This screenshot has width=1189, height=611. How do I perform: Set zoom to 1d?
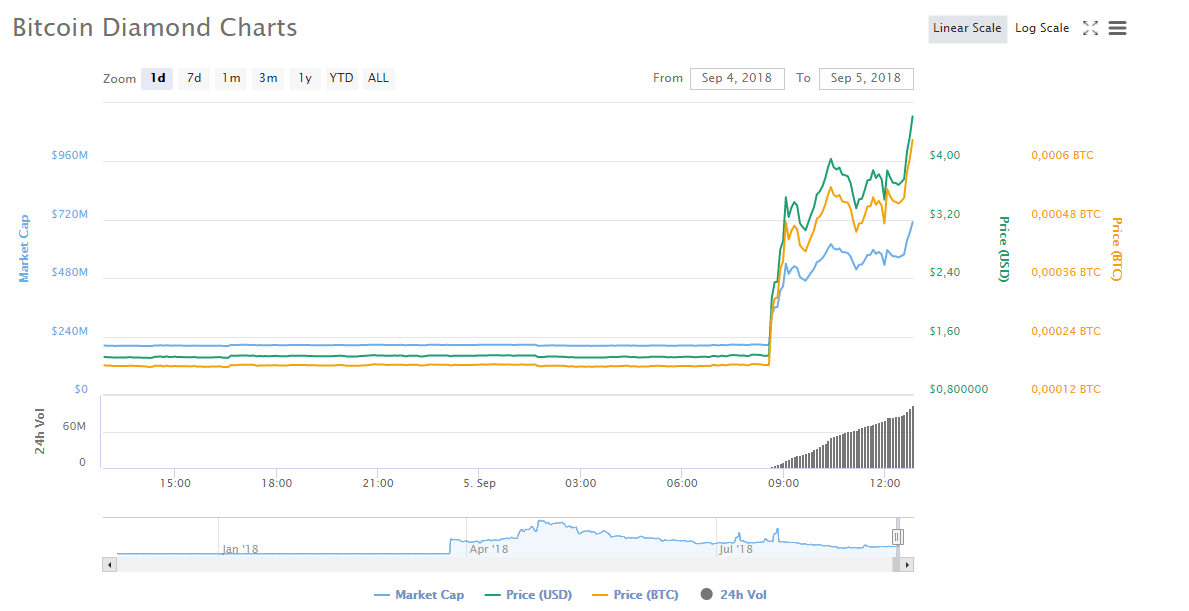pos(158,78)
